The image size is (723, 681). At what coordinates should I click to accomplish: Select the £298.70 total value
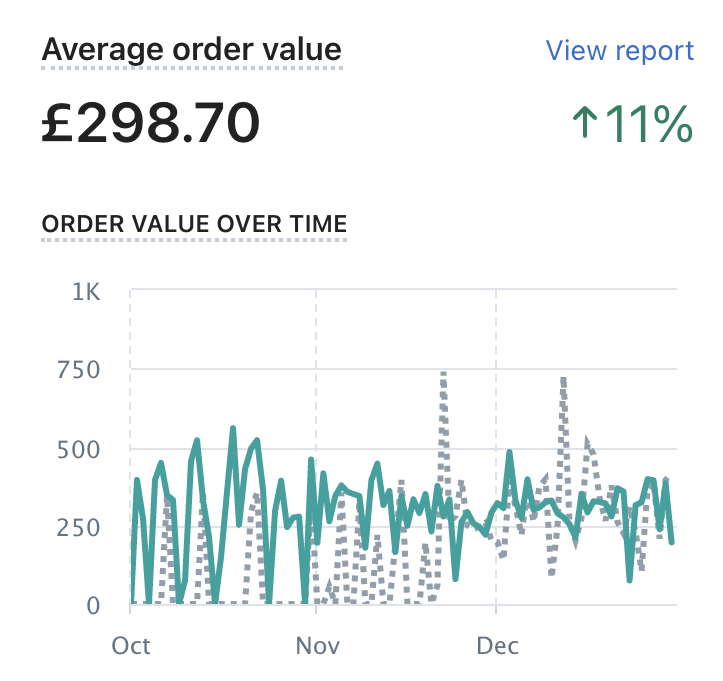[x=151, y=124]
